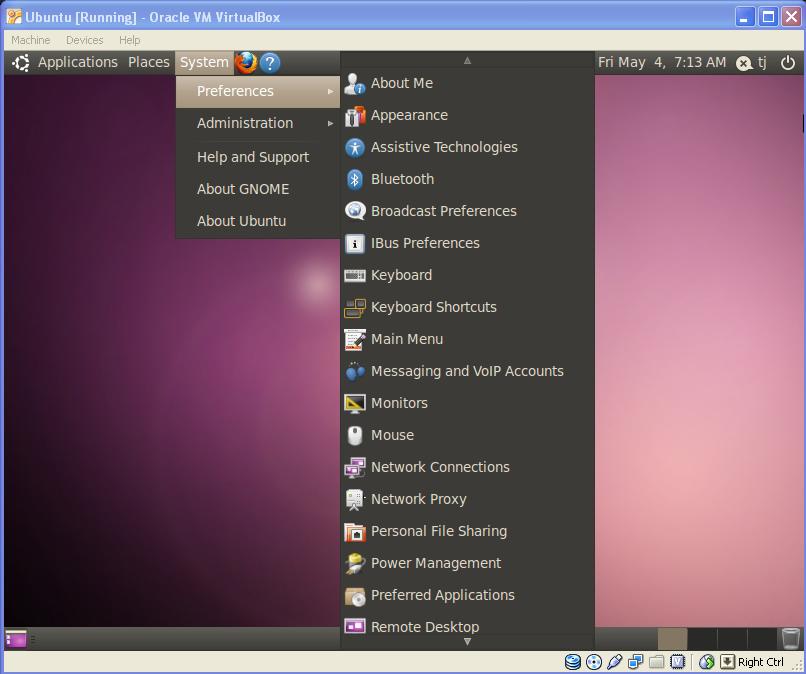Click the power shutdown icon in panel

[787, 62]
